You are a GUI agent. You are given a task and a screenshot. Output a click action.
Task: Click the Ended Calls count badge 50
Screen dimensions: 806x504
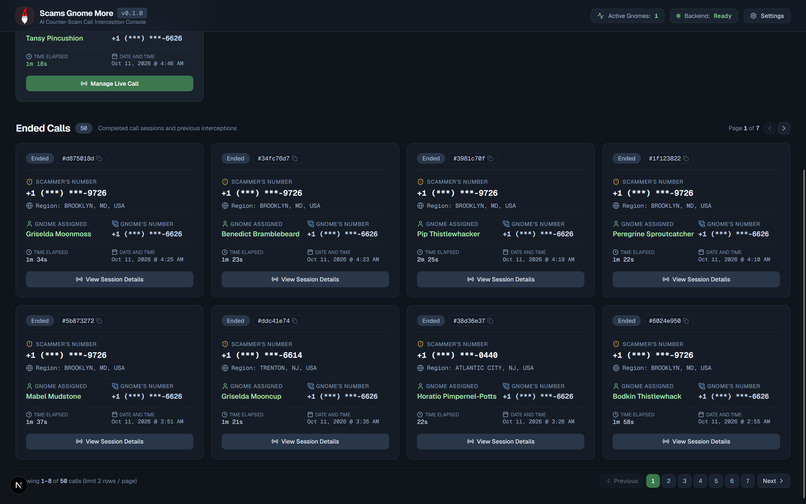coord(83,128)
